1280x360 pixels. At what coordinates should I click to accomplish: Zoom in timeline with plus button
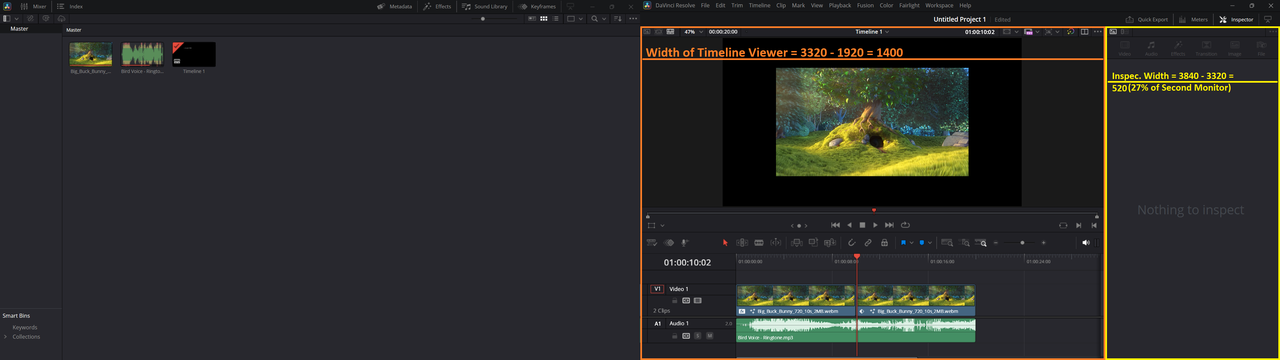click(x=1044, y=242)
